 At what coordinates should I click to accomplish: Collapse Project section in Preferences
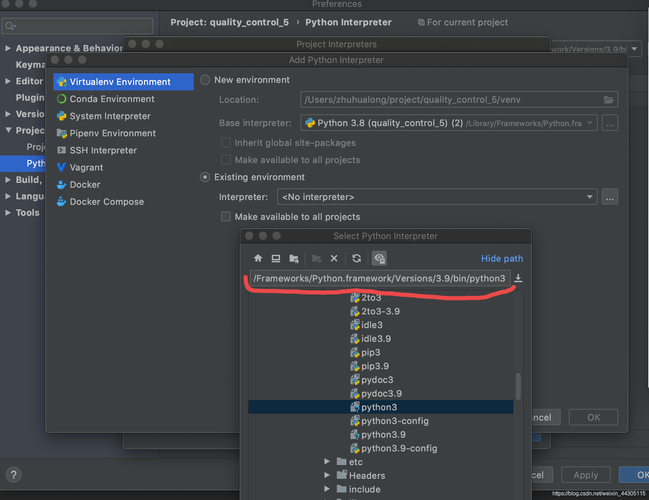tap(7, 130)
